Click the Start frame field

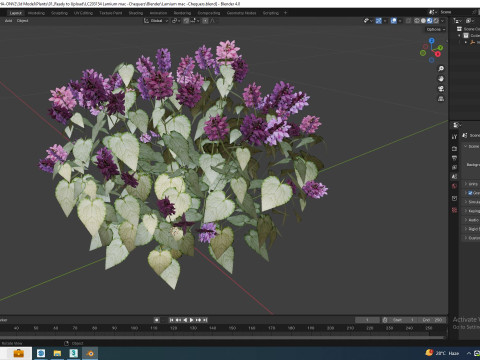(403, 320)
